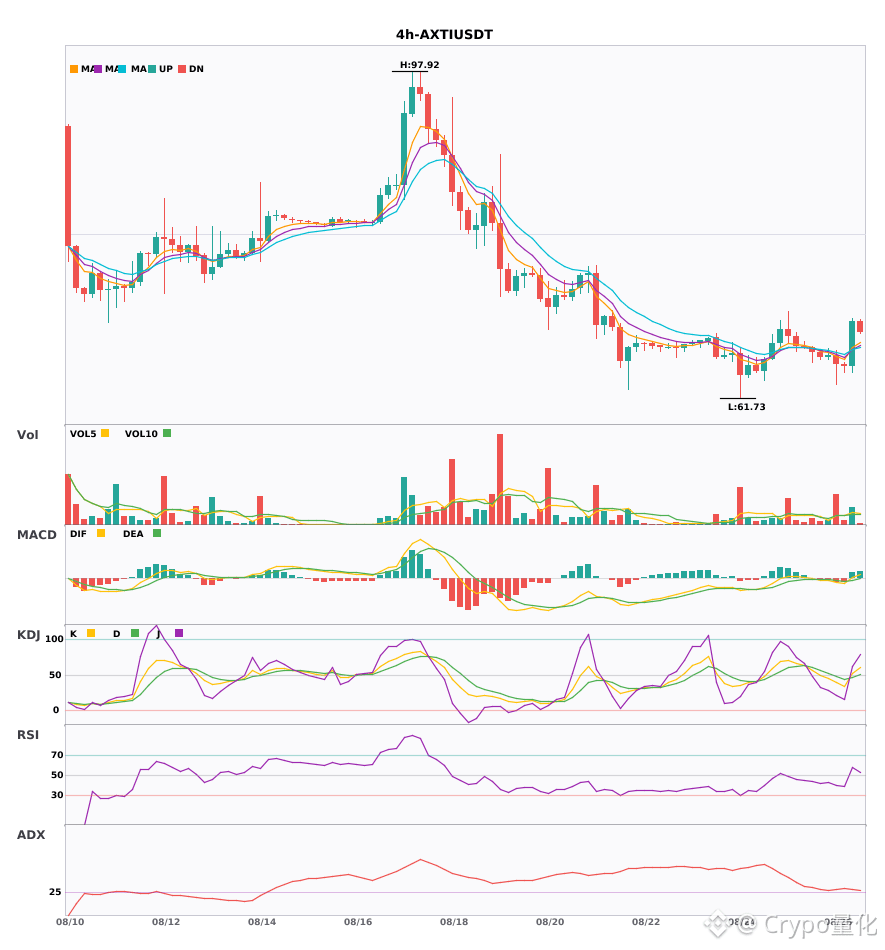Click the MACD panel label
The width and height of the screenshot is (885, 950).
(36, 535)
